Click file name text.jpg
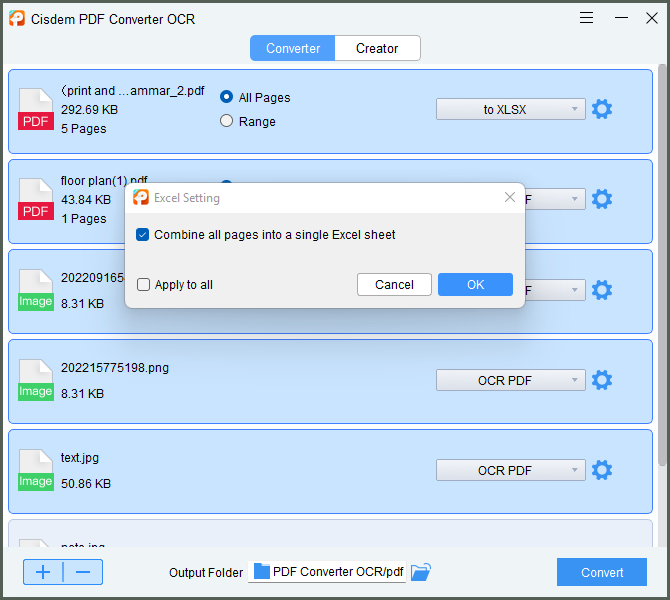Image resolution: width=670 pixels, height=600 pixels. 80,458
